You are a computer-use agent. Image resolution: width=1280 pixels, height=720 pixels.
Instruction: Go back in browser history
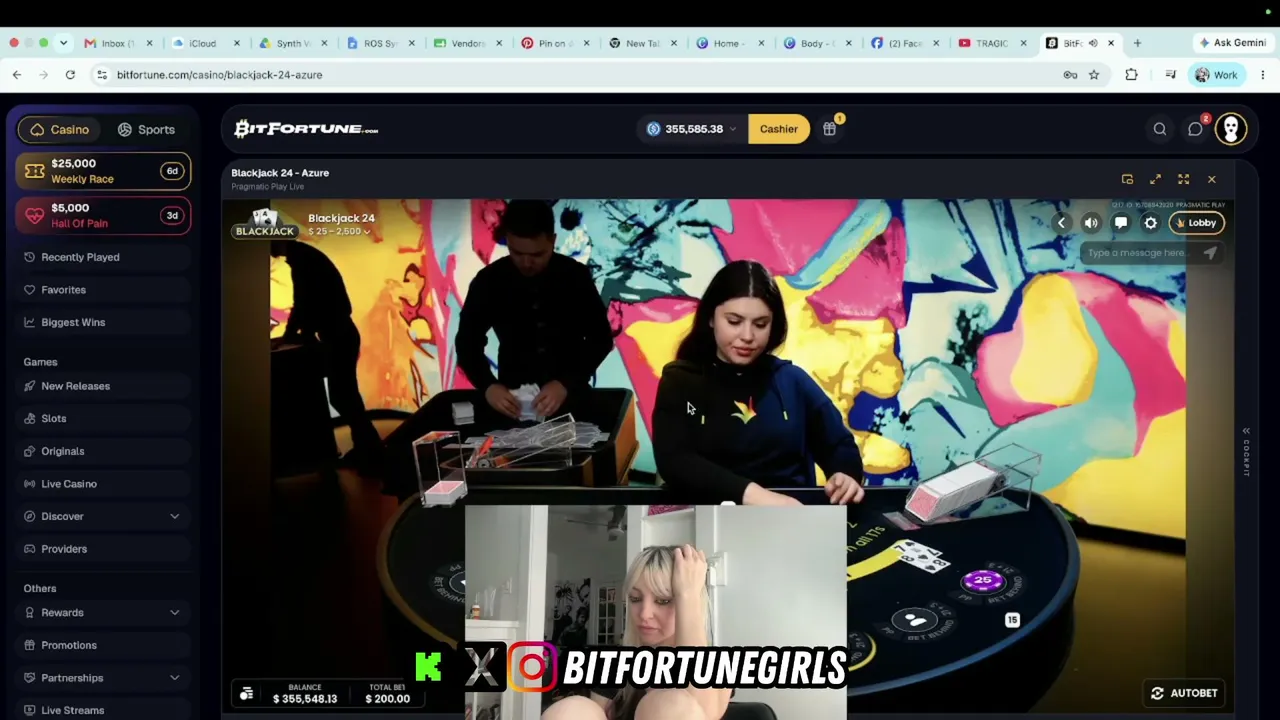pyautogui.click(x=17, y=75)
